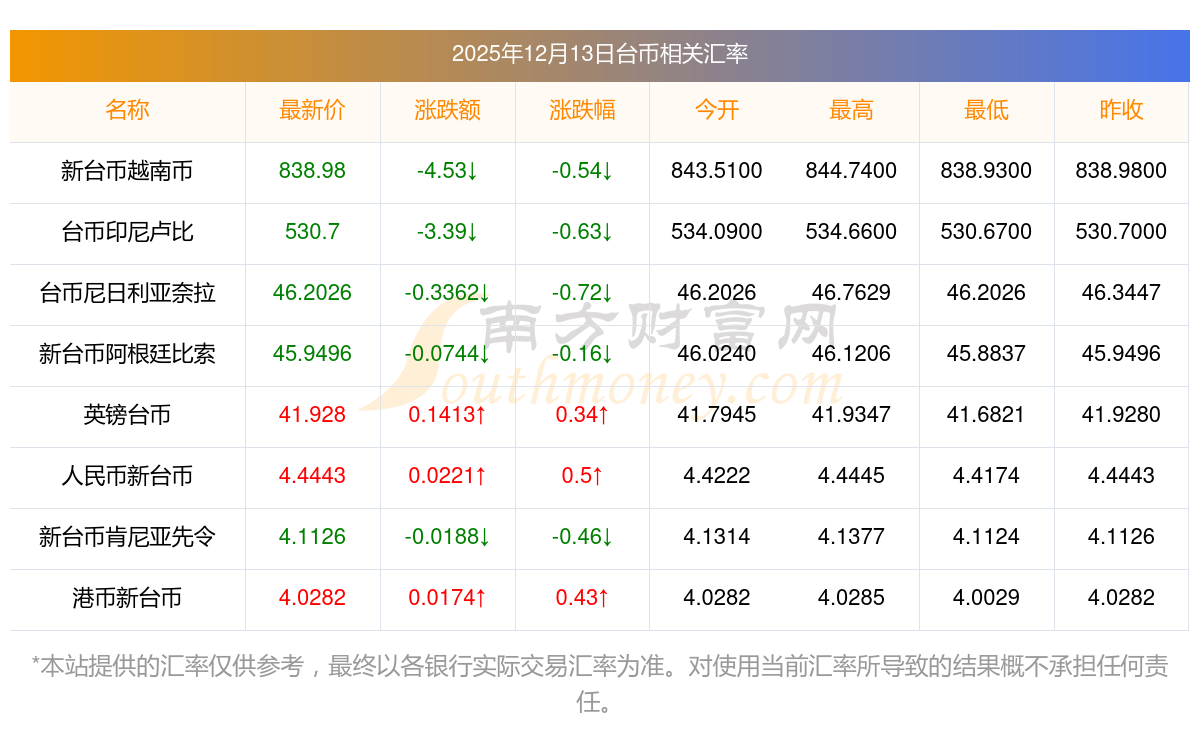Viewport: 1200px width, 733px height.
Task: Select the 台币尼日利亚奈拉 row name
Action: tap(127, 293)
